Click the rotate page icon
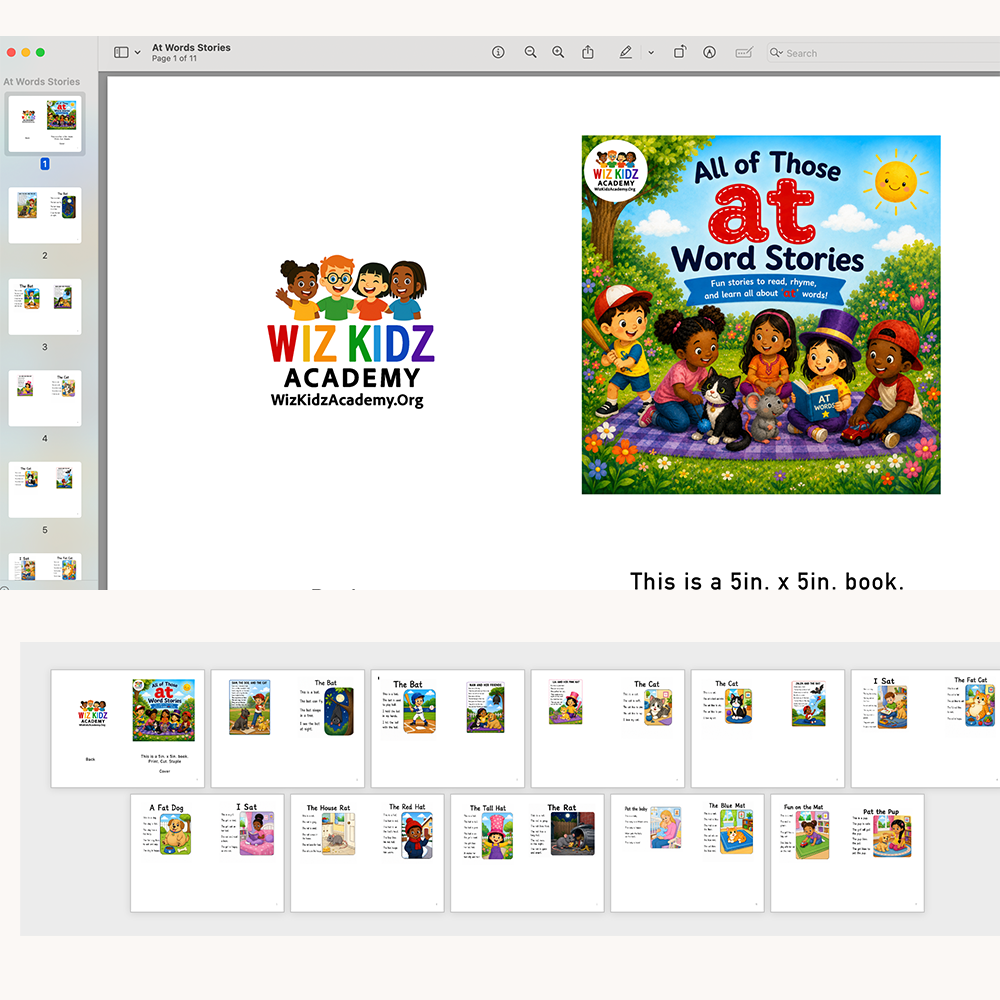Viewport: 1000px width, 1000px height. (680, 52)
